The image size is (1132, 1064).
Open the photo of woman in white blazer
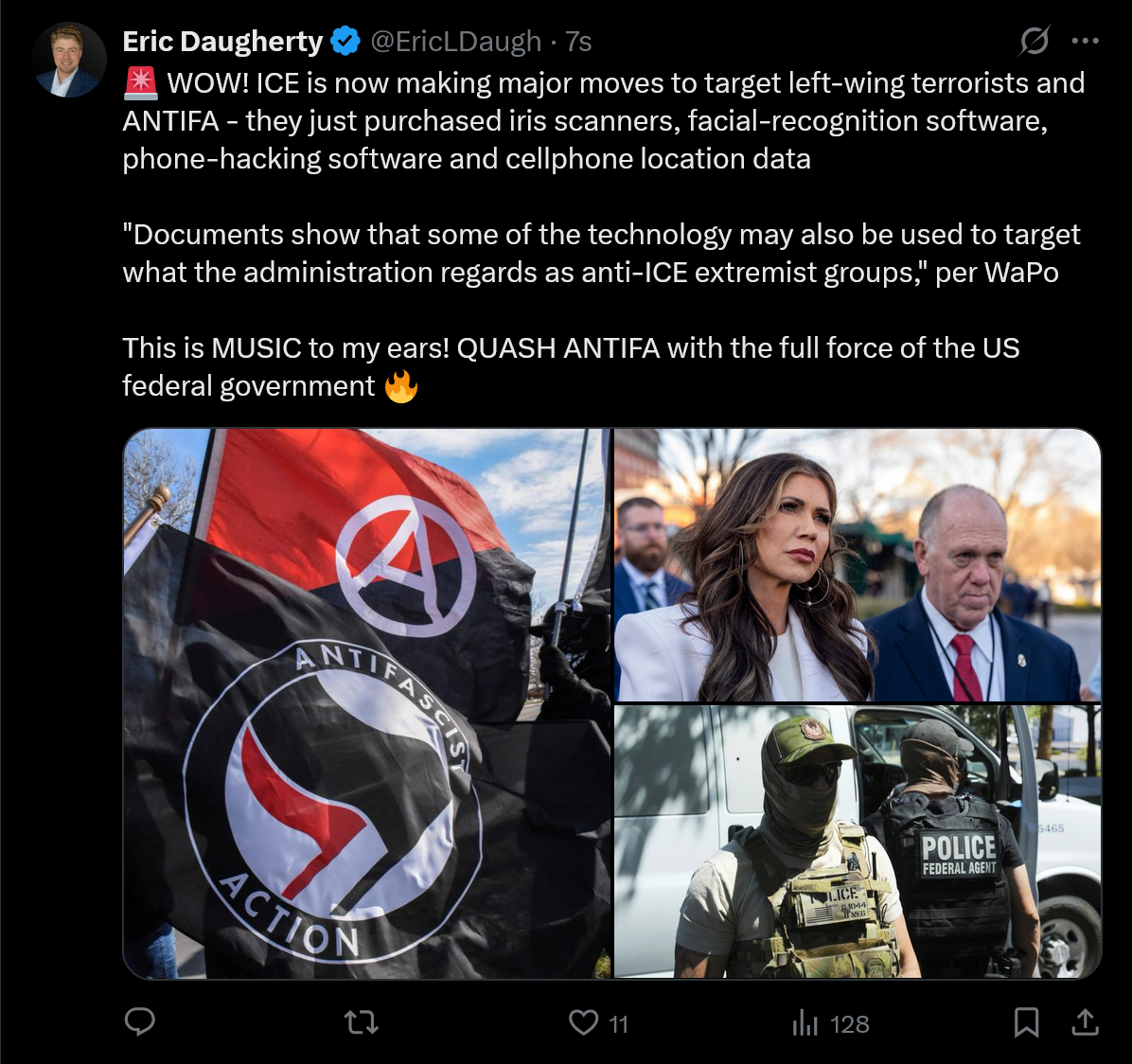click(x=858, y=564)
